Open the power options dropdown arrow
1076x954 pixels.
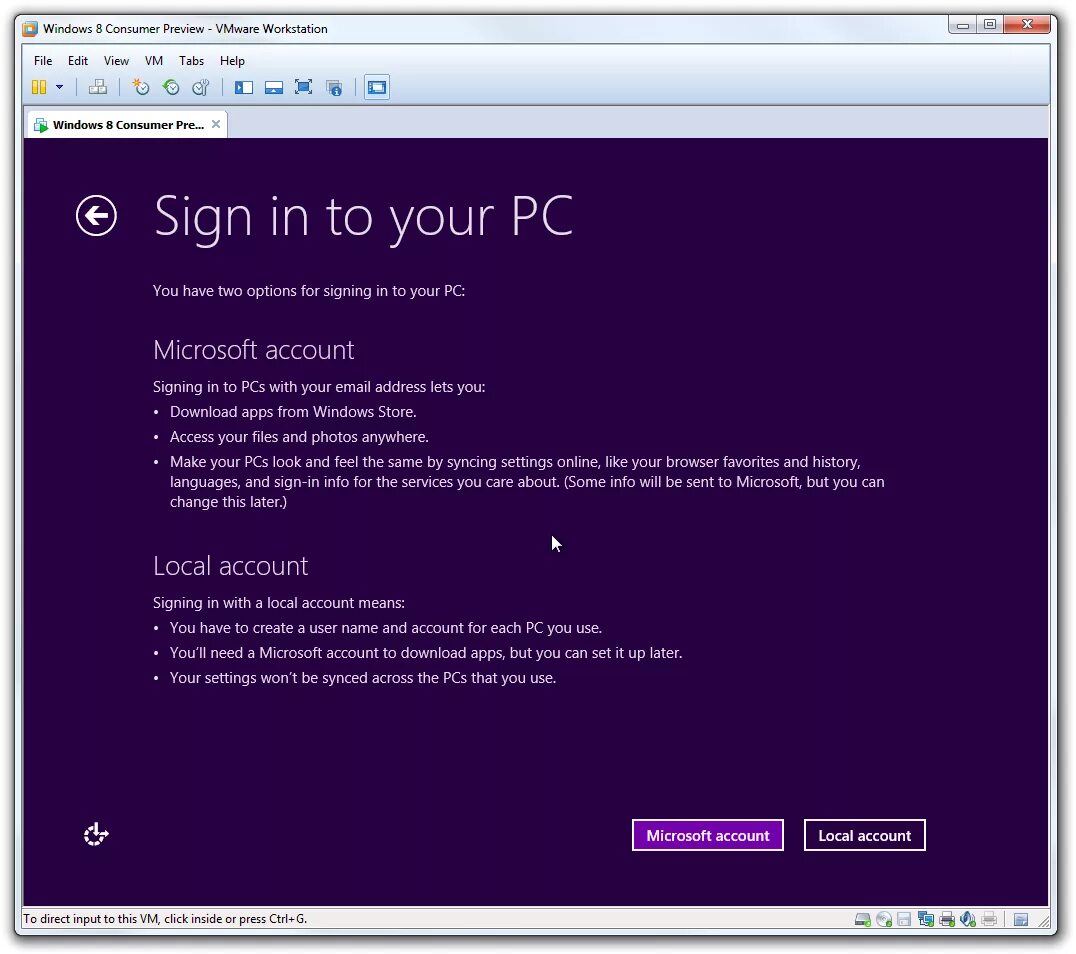pyautogui.click(x=60, y=87)
